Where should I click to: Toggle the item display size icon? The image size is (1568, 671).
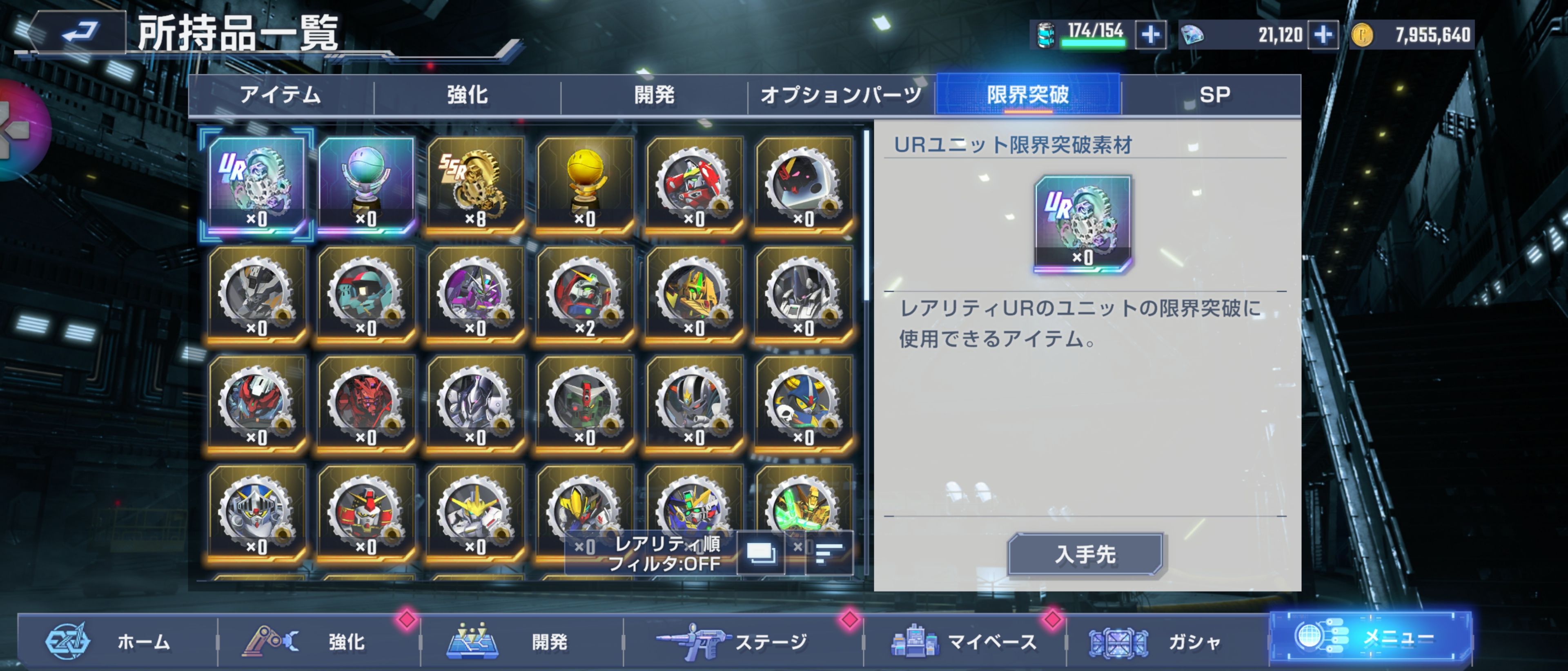[760, 553]
